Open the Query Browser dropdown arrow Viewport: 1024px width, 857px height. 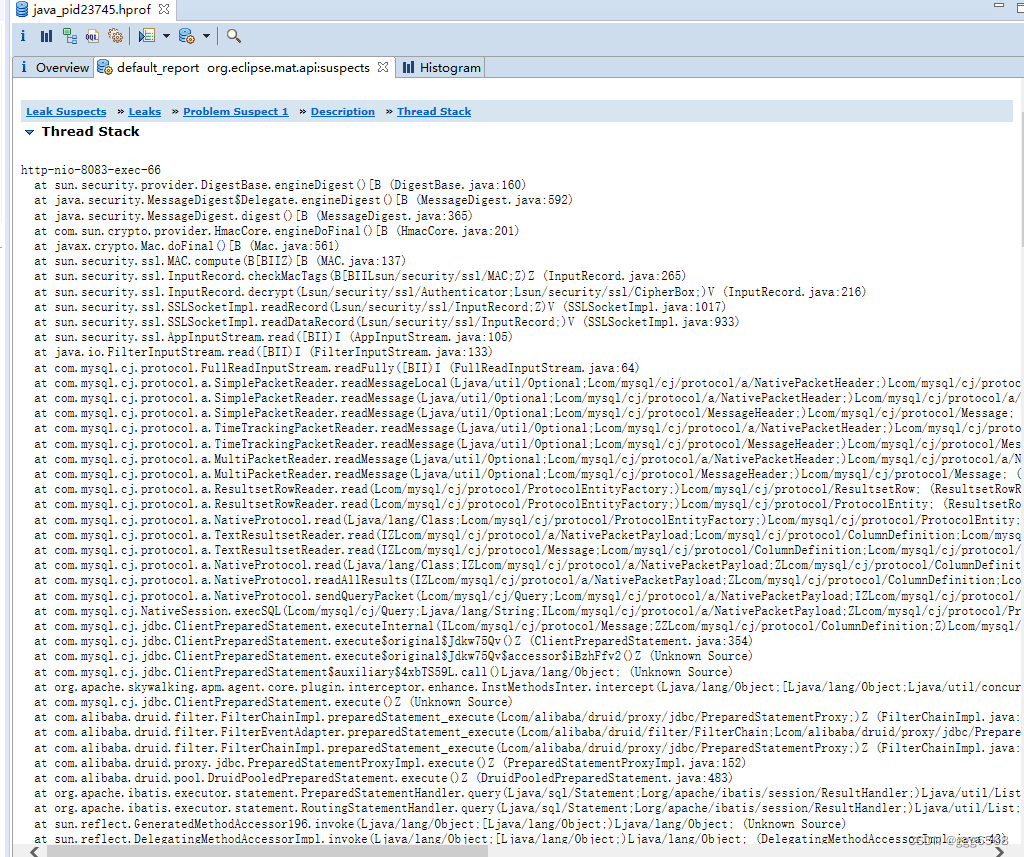click(166, 36)
